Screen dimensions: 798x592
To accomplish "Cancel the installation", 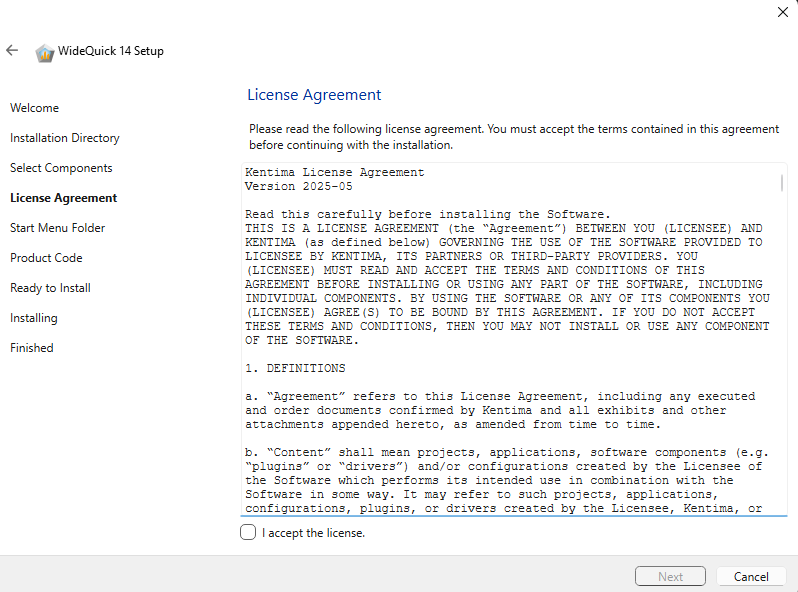I will point(751,576).
